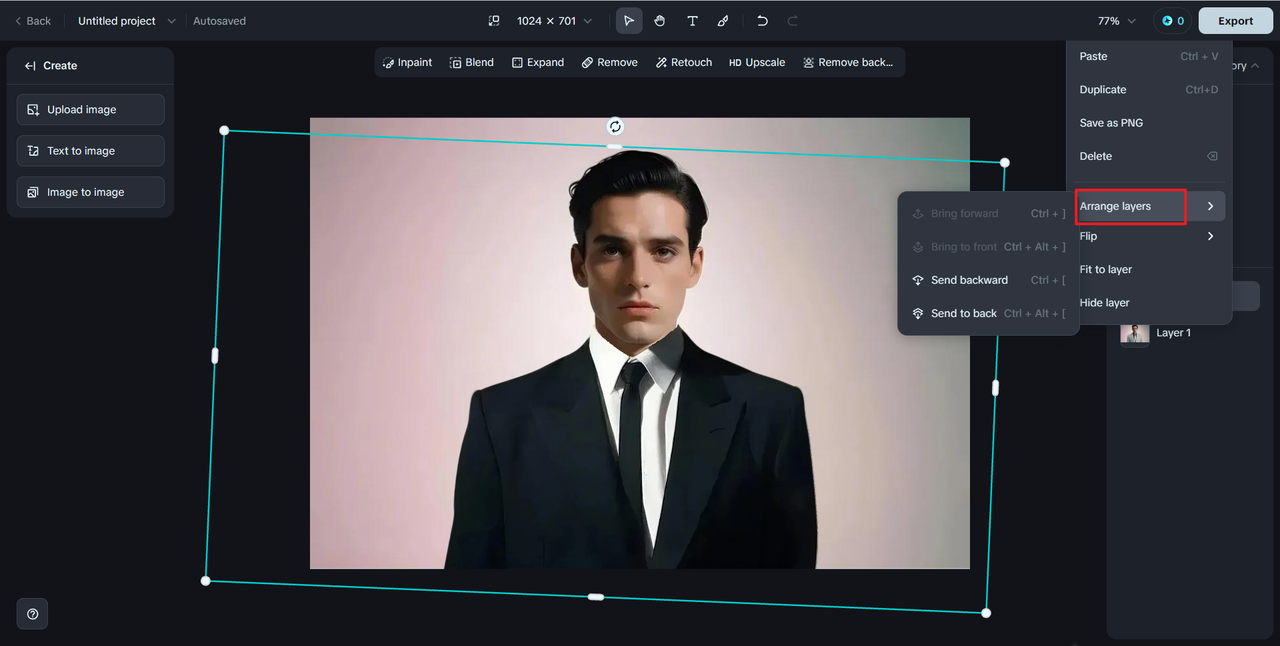Choose Paste from context menu

point(1149,57)
